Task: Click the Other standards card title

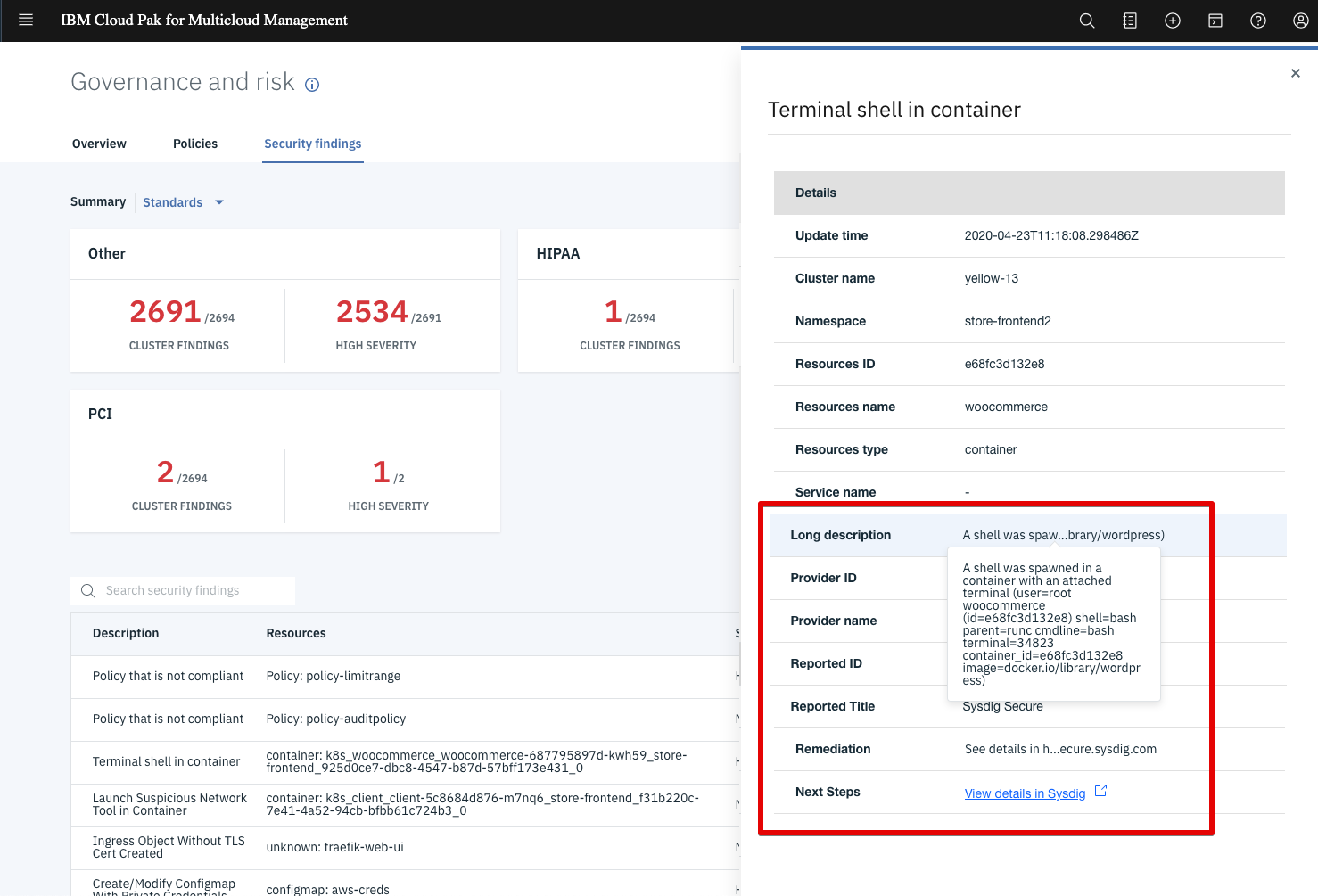Action: 107,253
